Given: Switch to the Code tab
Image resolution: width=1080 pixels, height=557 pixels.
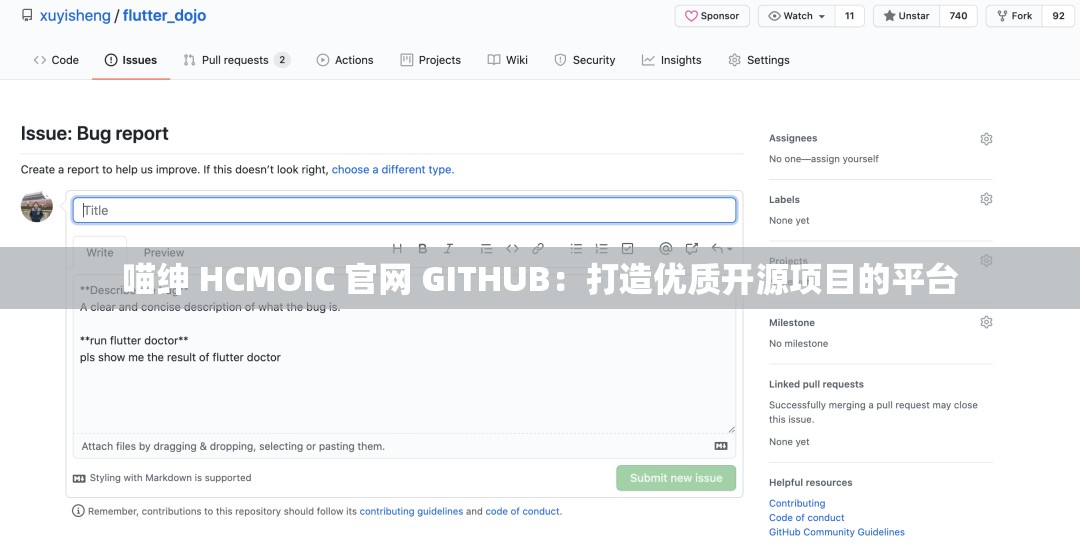Looking at the screenshot, I should point(56,60).
